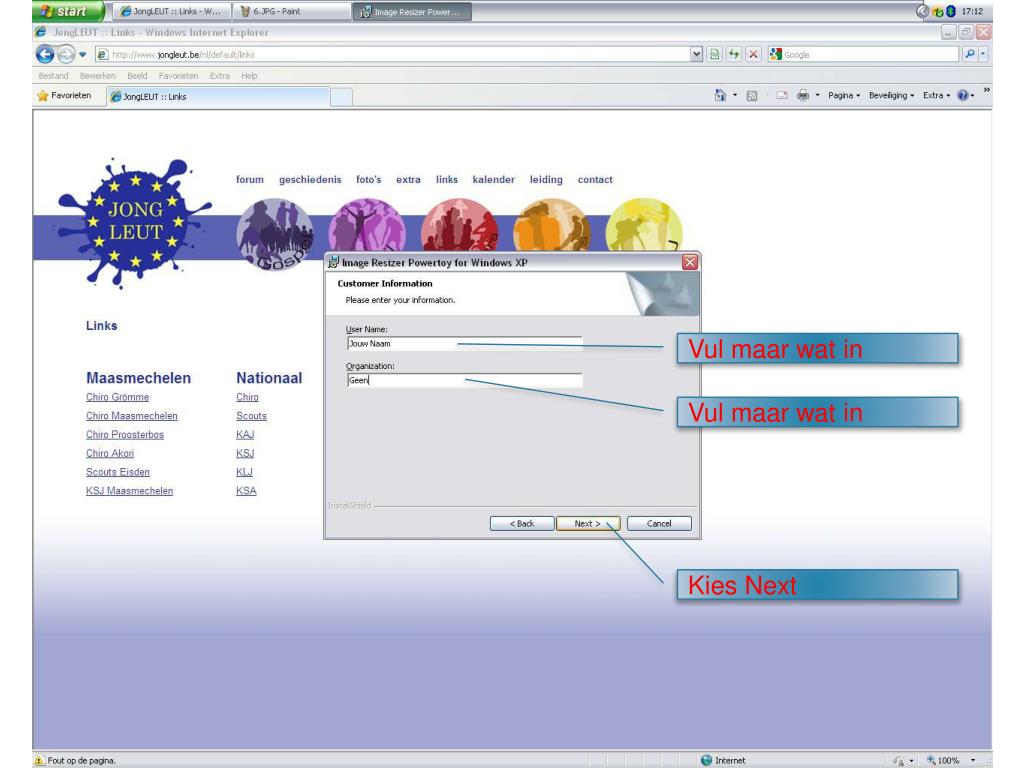Click the search magnifier icon beside Google box
Screen dimensions: 1024x768
(x=970, y=54)
